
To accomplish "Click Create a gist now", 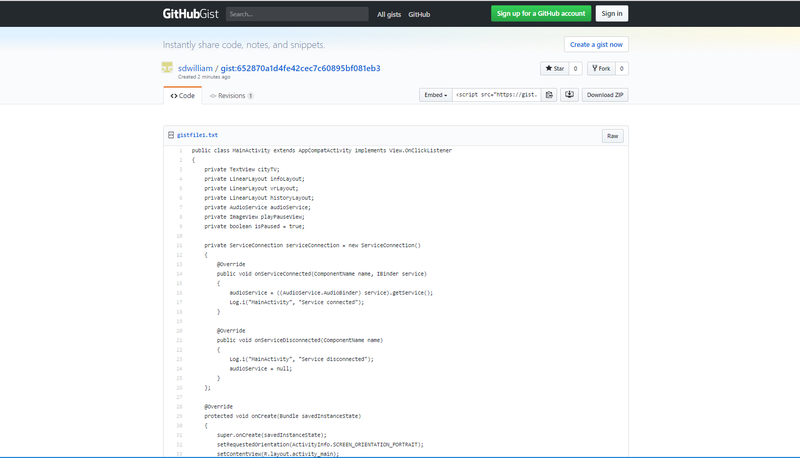I will tap(597, 44).
